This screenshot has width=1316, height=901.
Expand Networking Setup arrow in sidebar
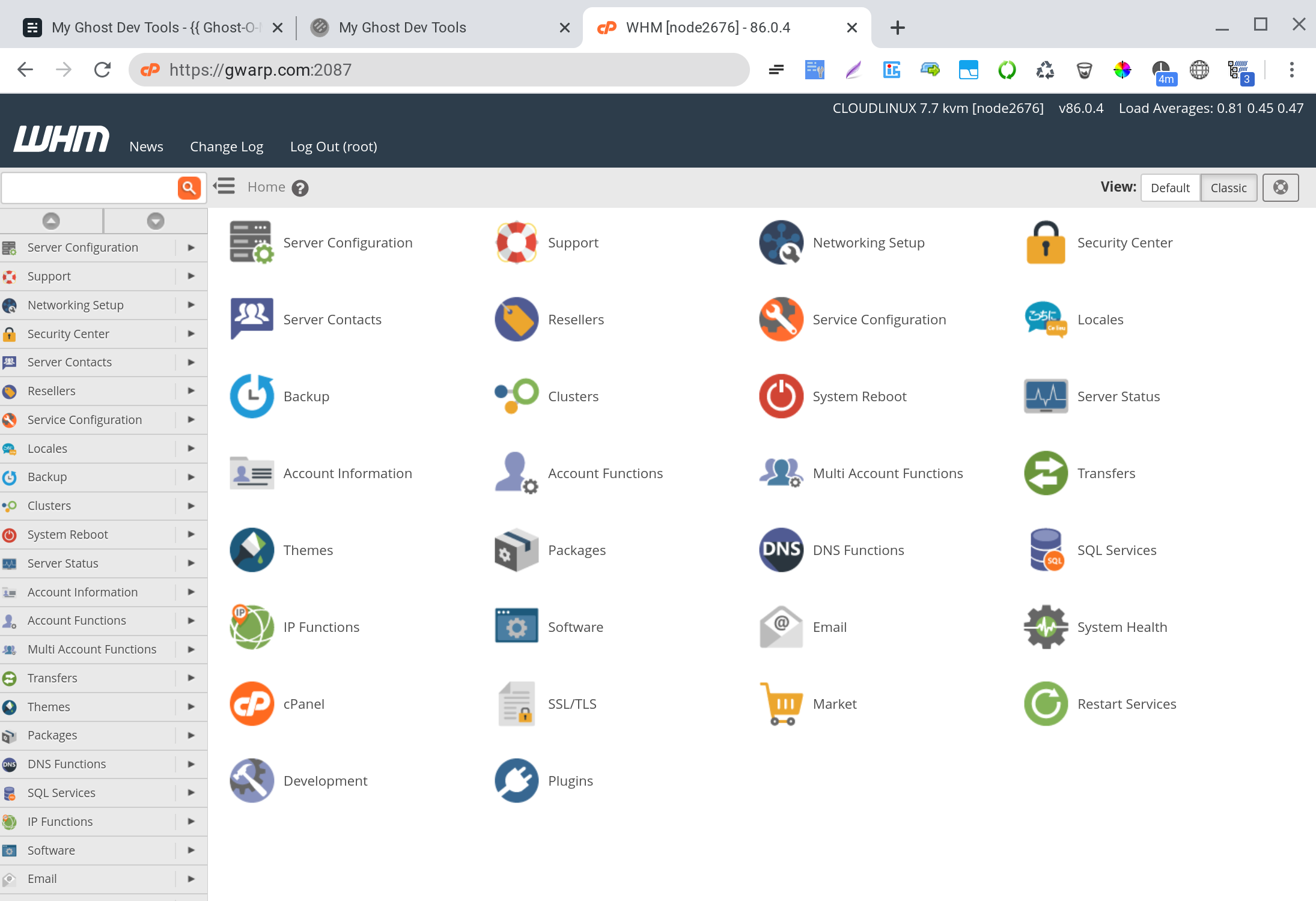click(x=191, y=305)
